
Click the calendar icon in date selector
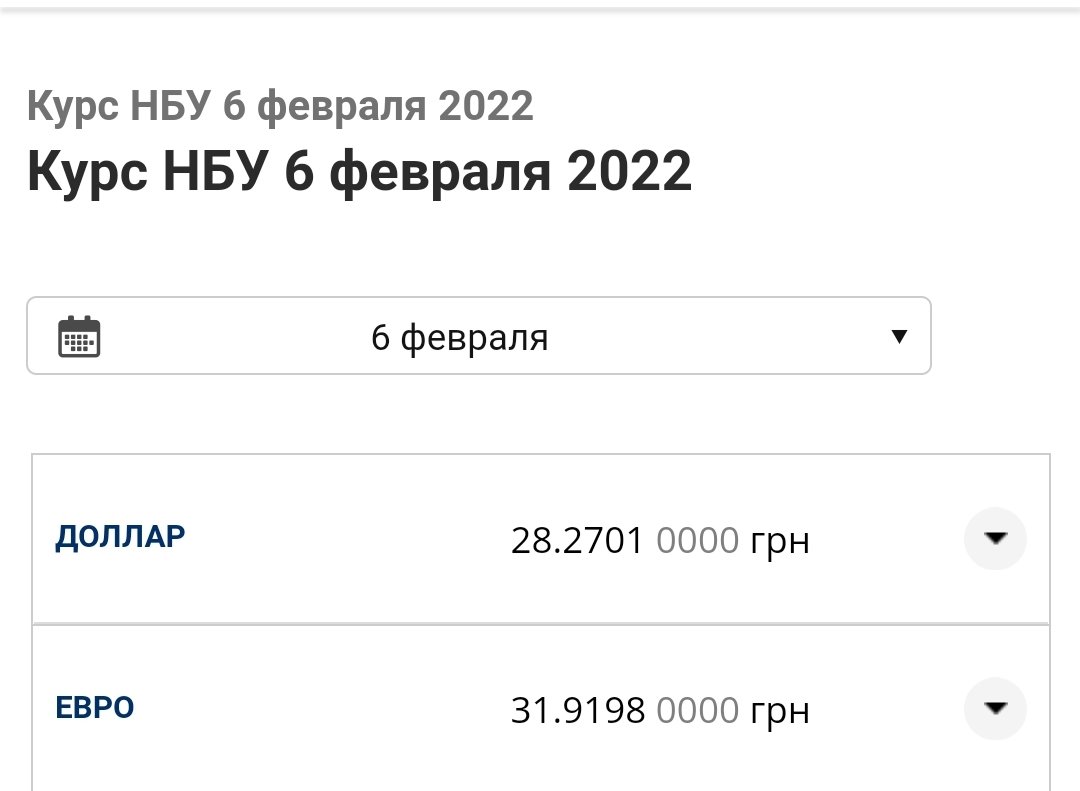click(x=80, y=336)
